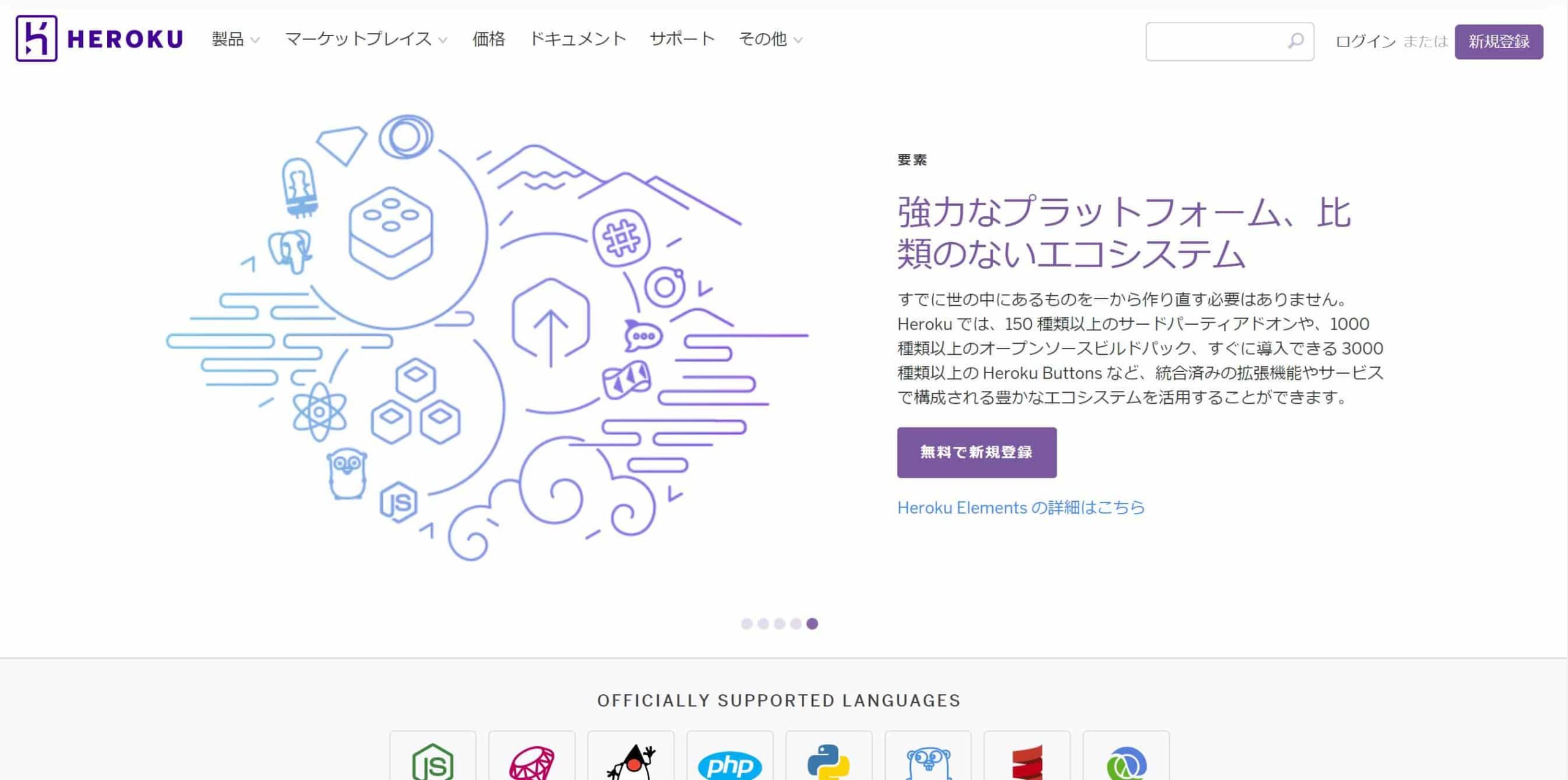The image size is (1568, 780).
Task: Open Heroku Elements の詳細はこちら link
Action: coord(1021,507)
